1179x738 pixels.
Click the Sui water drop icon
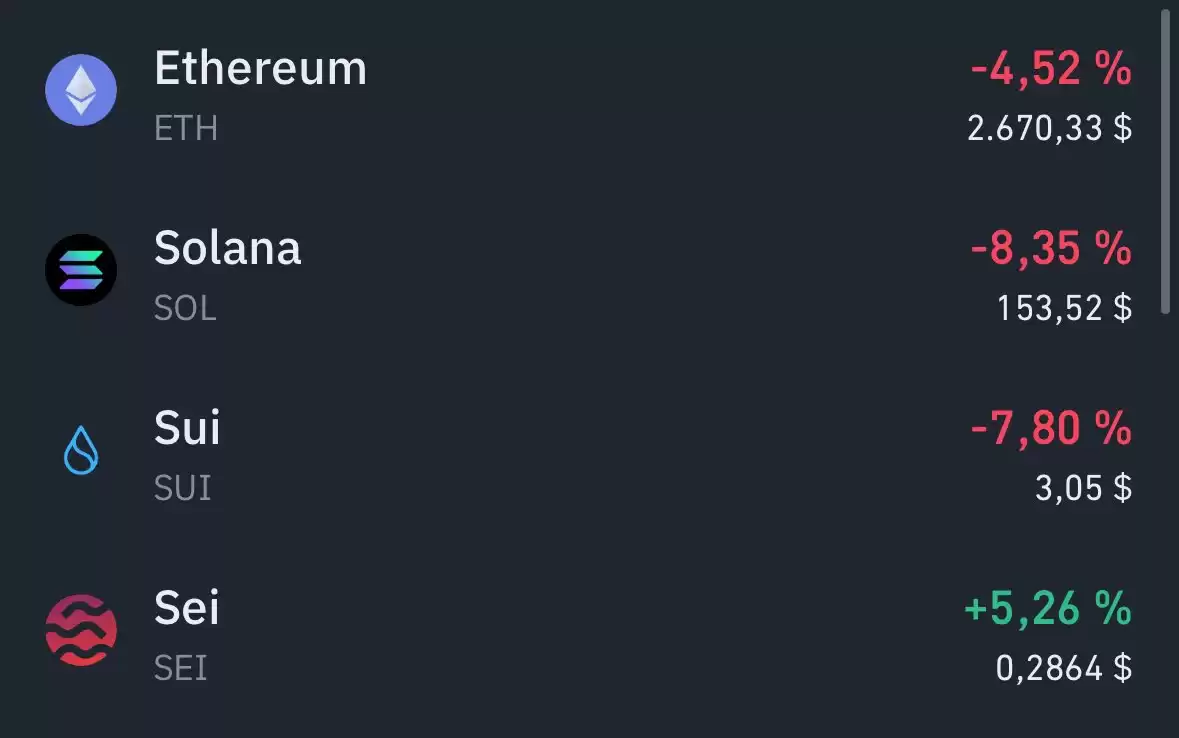coord(81,450)
